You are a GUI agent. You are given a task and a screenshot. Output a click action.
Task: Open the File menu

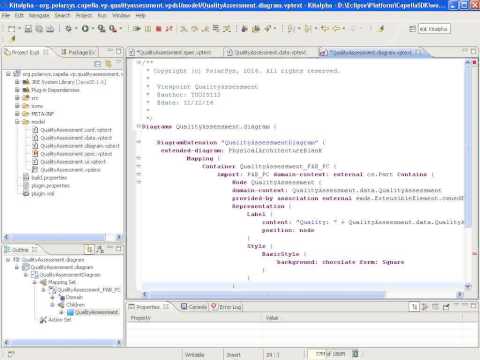[x=6, y=15]
